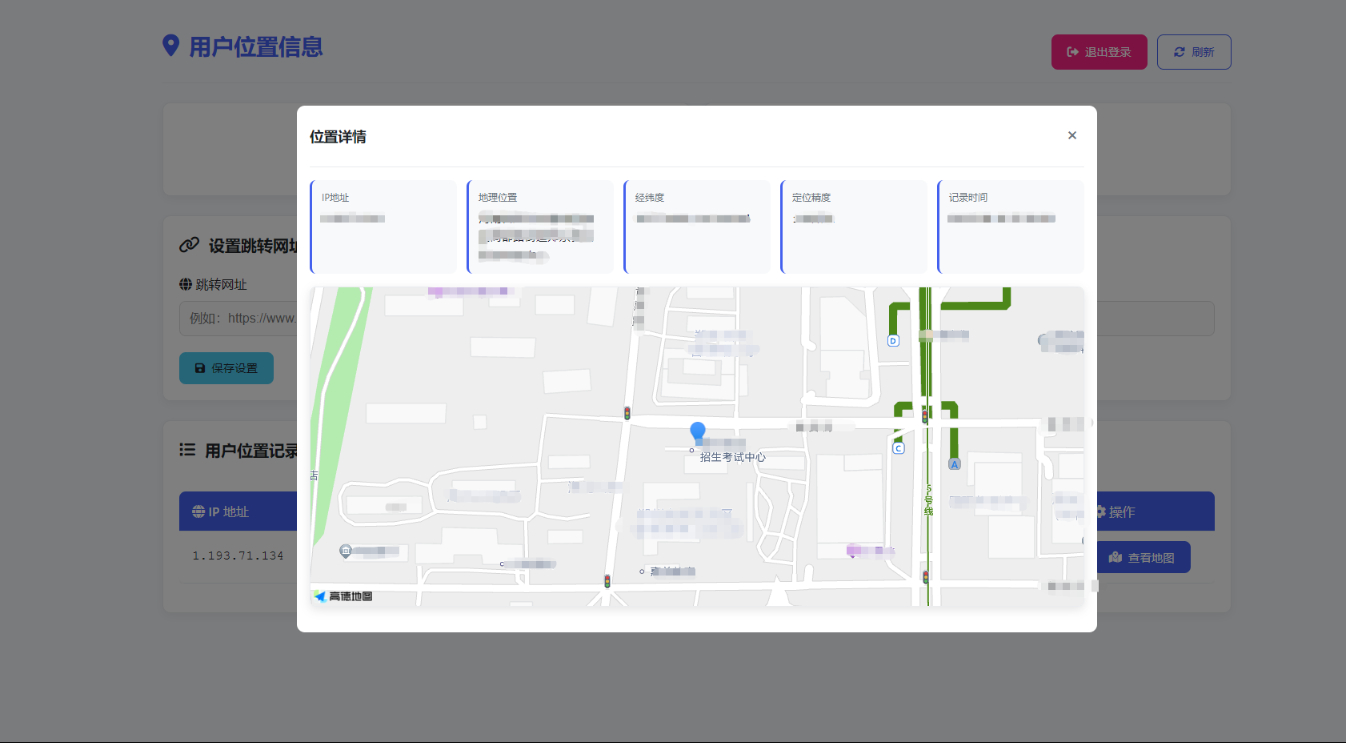1346x743 pixels.
Task: Click the location pin icon beside 用户位置信息
Action: pyautogui.click(x=171, y=46)
